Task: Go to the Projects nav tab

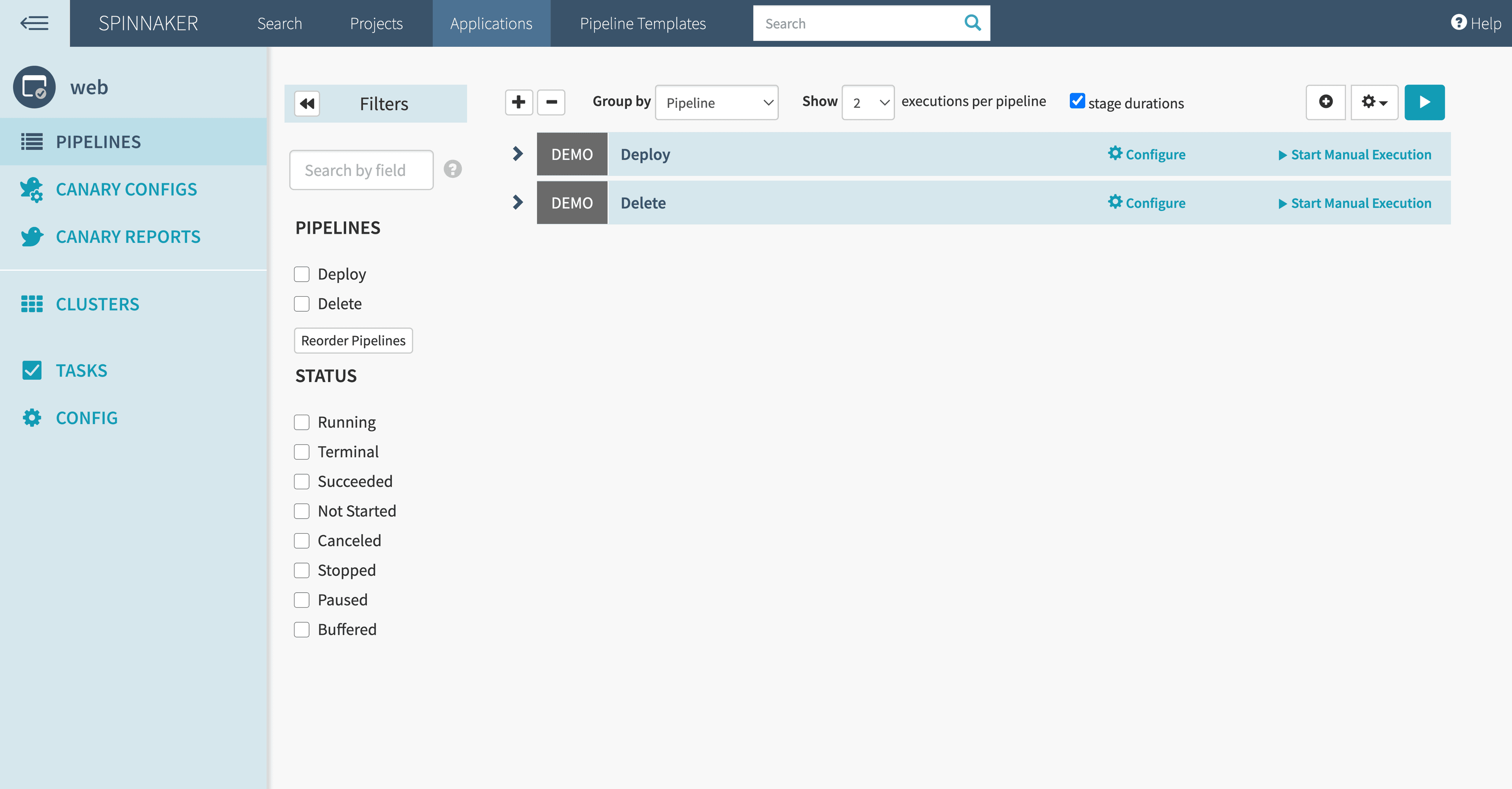Action: click(376, 24)
